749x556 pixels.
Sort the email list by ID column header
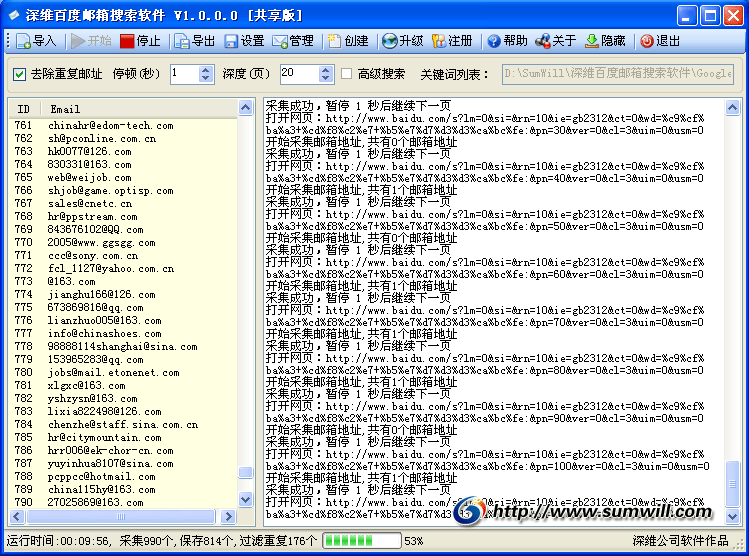click(24, 109)
